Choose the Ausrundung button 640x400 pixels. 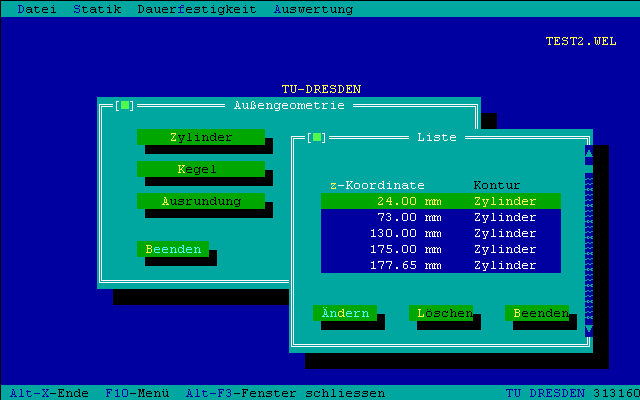201,201
